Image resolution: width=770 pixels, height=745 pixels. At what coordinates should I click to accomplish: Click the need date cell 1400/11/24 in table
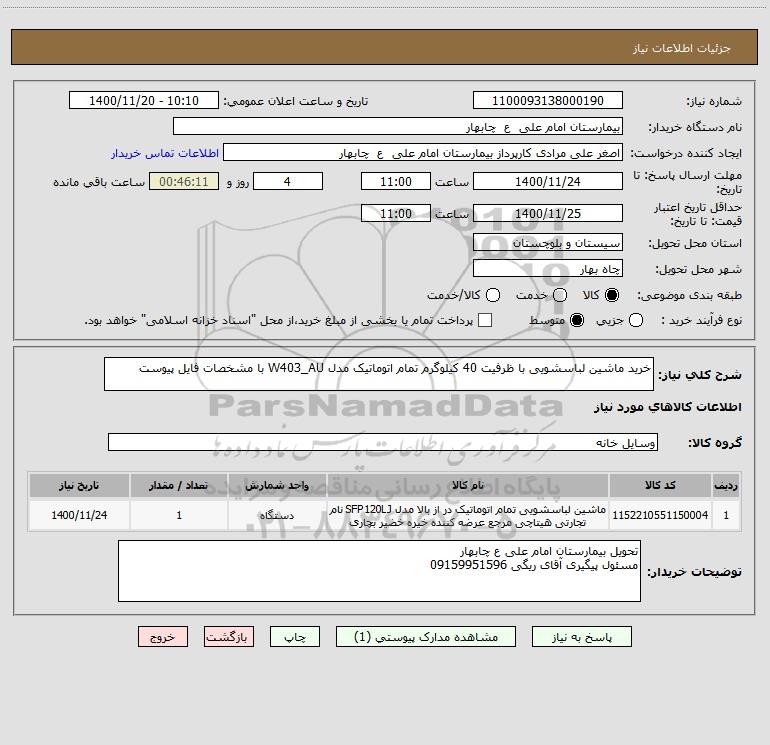coord(79,515)
